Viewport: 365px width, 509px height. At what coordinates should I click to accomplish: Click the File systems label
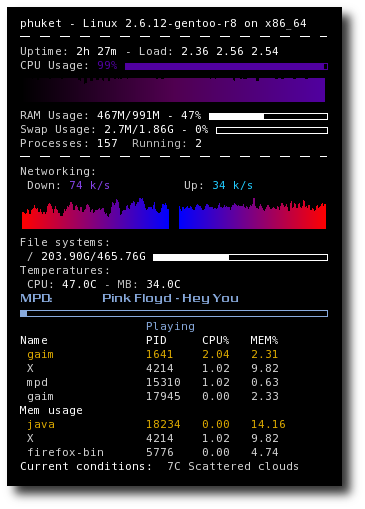[x=65, y=242]
